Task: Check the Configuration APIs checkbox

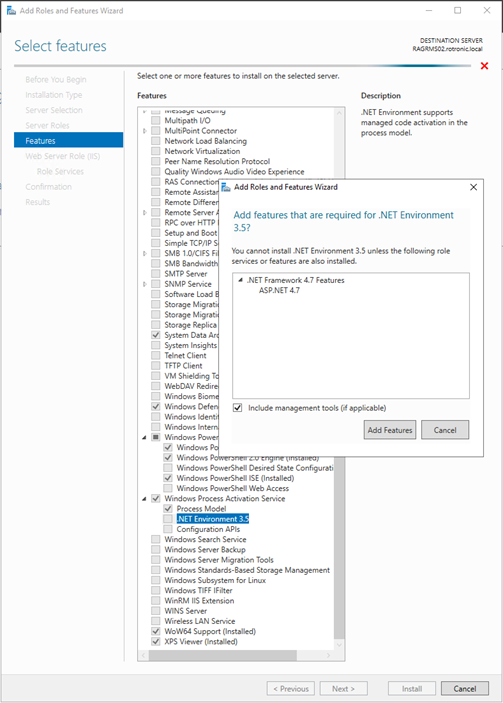Action: tap(168, 529)
